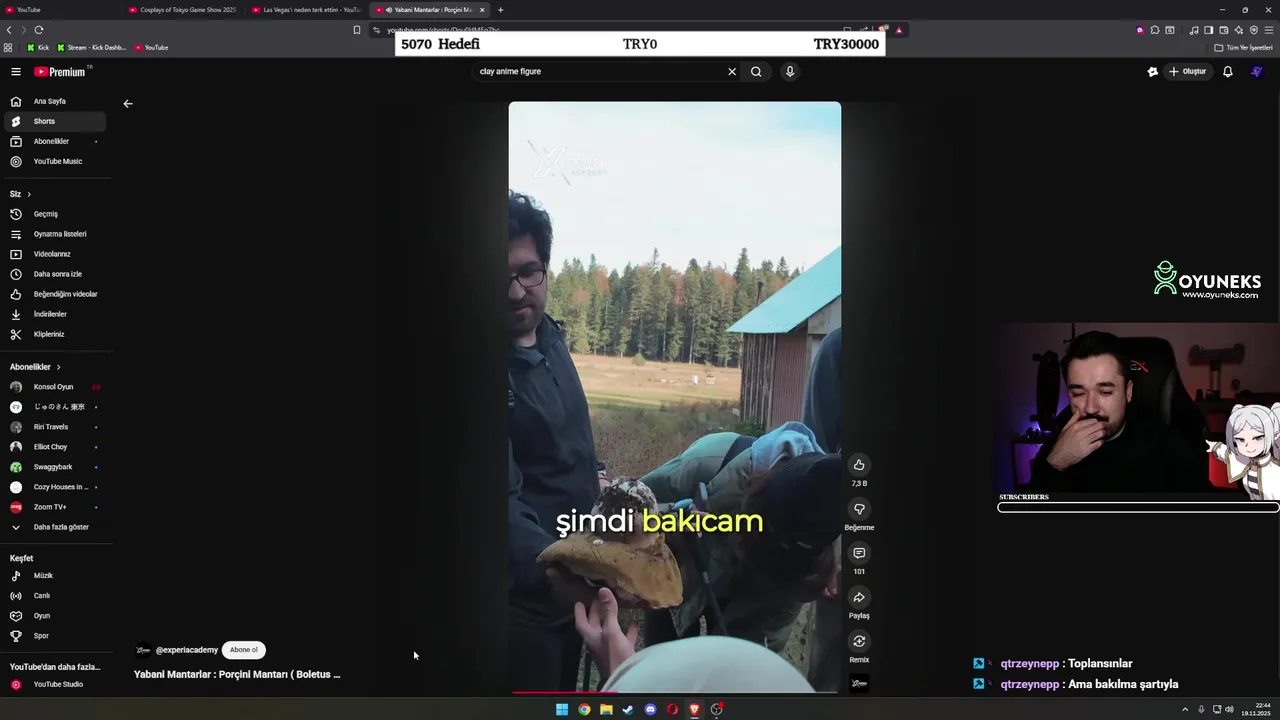
Task: Clear the search query with X
Action: (732, 72)
